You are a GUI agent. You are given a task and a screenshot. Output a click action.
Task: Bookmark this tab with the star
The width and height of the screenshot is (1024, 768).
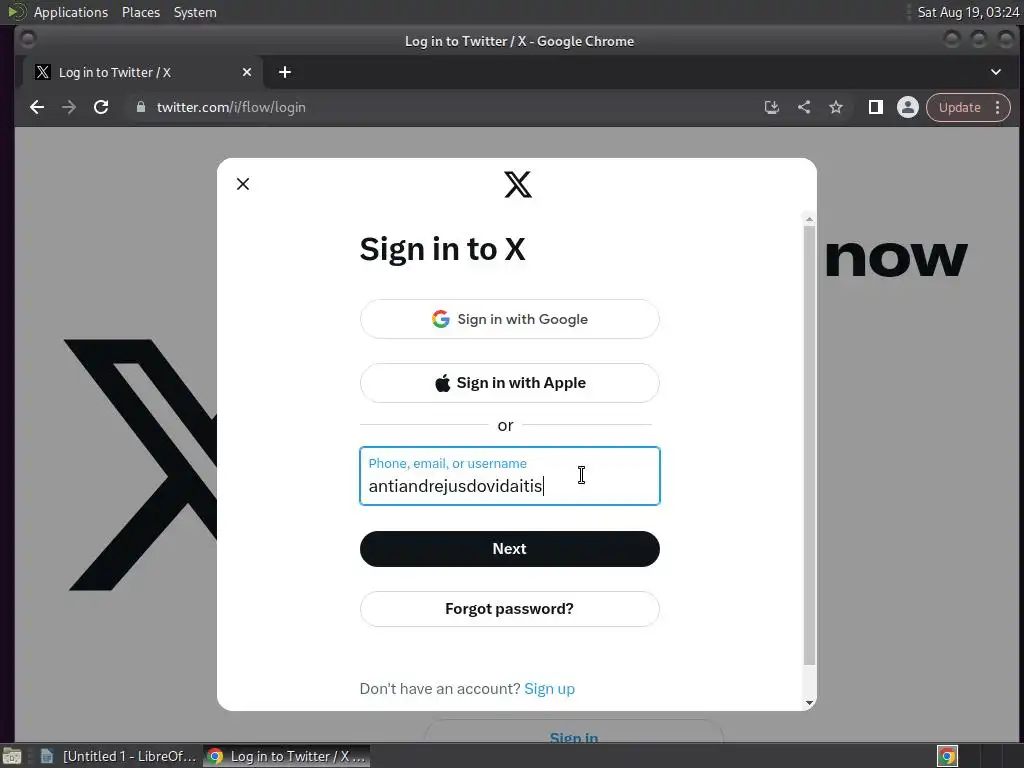click(x=836, y=107)
